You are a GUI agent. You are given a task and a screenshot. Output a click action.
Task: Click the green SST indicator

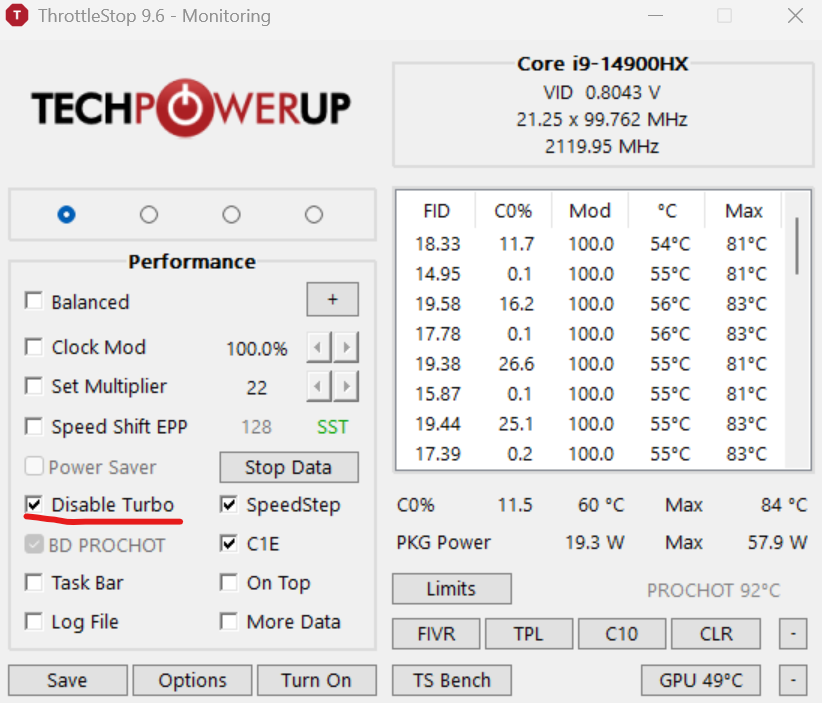click(332, 427)
